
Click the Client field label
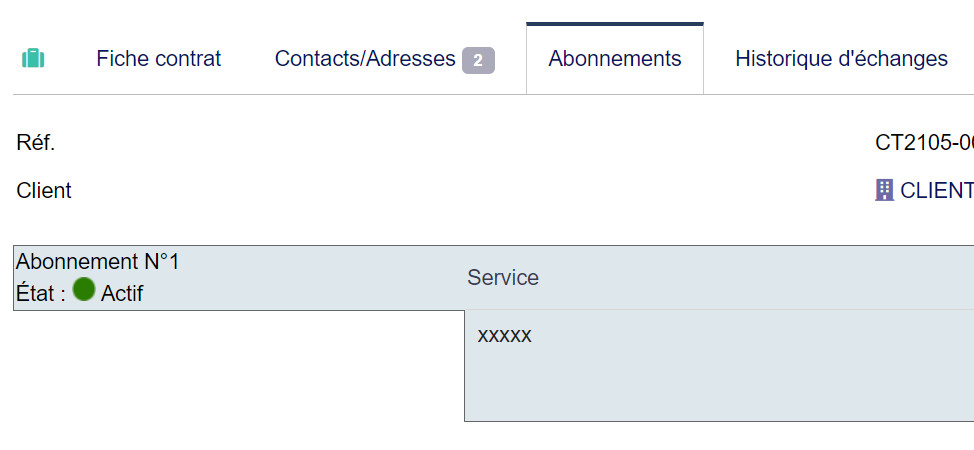coord(44,190)
